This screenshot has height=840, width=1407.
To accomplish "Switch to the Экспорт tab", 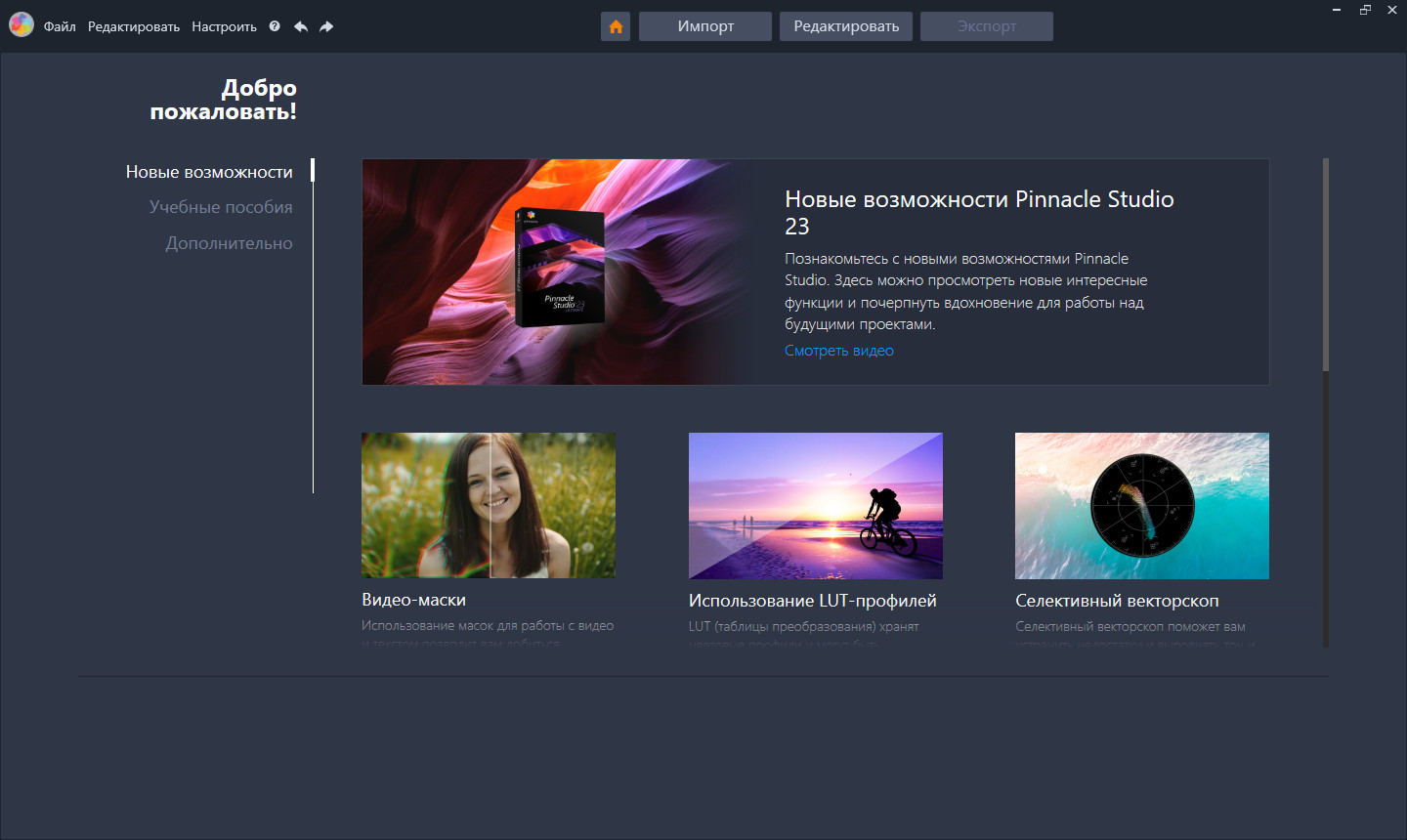I will [987, 26].
